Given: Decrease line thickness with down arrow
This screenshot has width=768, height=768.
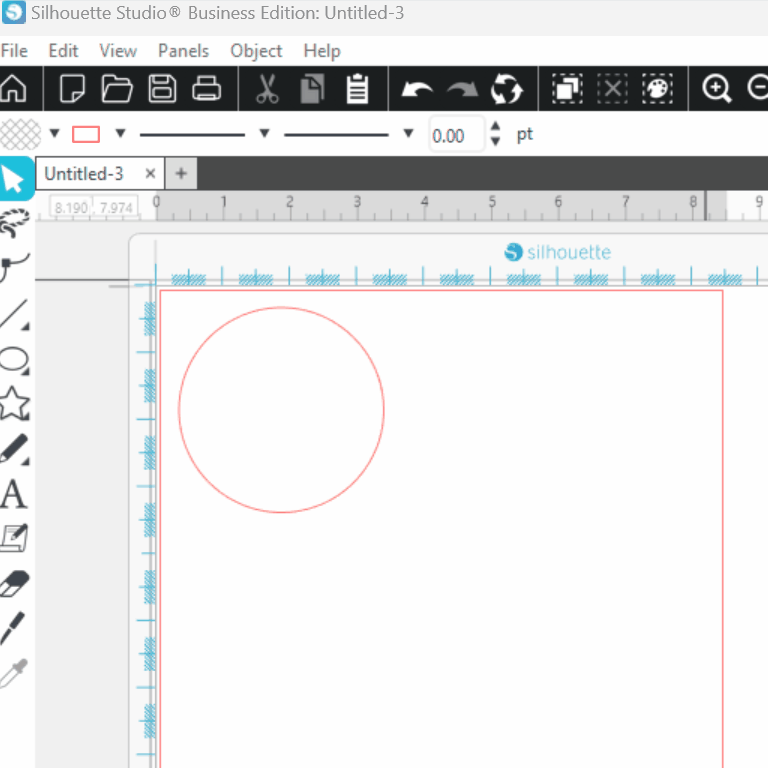Looking at the screenshot, I should tap(495, 142).
